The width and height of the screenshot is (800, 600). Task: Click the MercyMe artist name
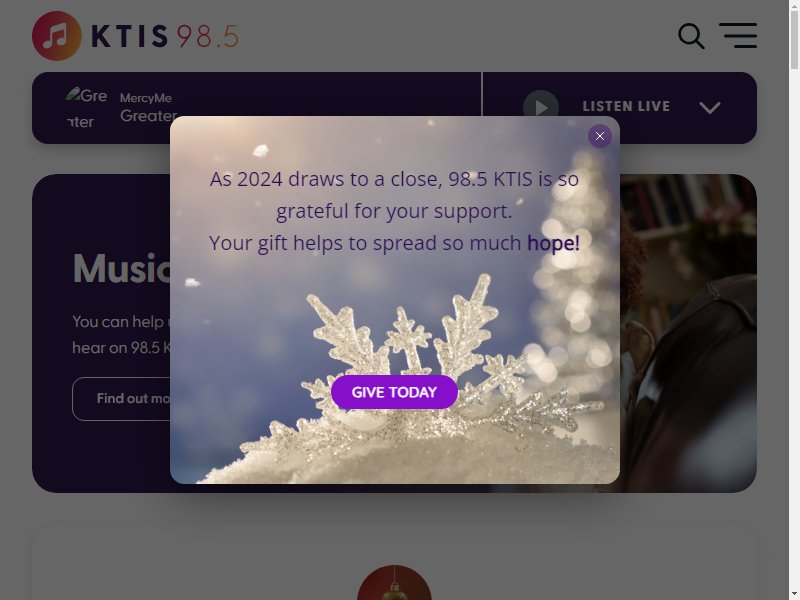coord(146,98)
